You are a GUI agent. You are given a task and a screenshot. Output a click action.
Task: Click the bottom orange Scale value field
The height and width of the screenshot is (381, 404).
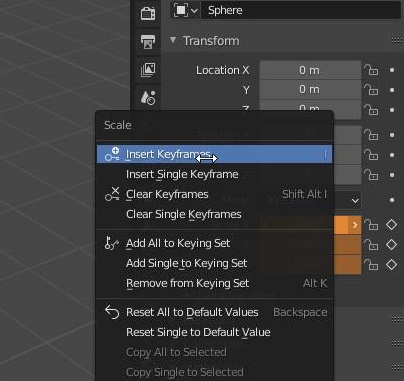tap(347, 265)
